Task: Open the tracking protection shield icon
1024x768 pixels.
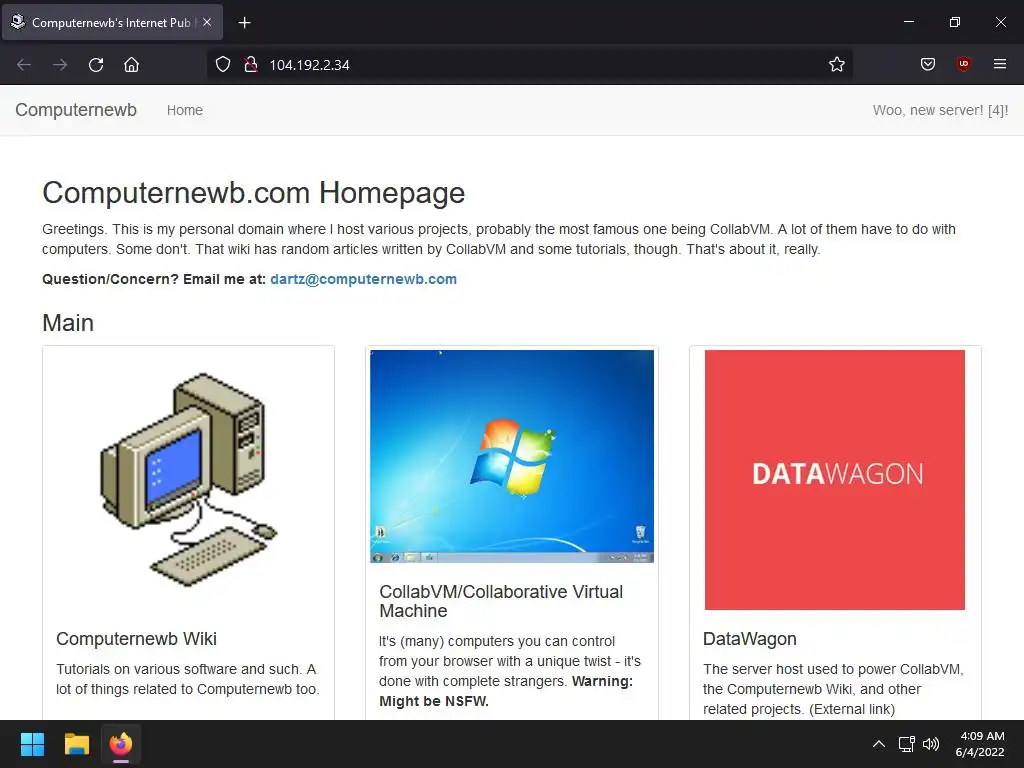Action: click(223, 64)
